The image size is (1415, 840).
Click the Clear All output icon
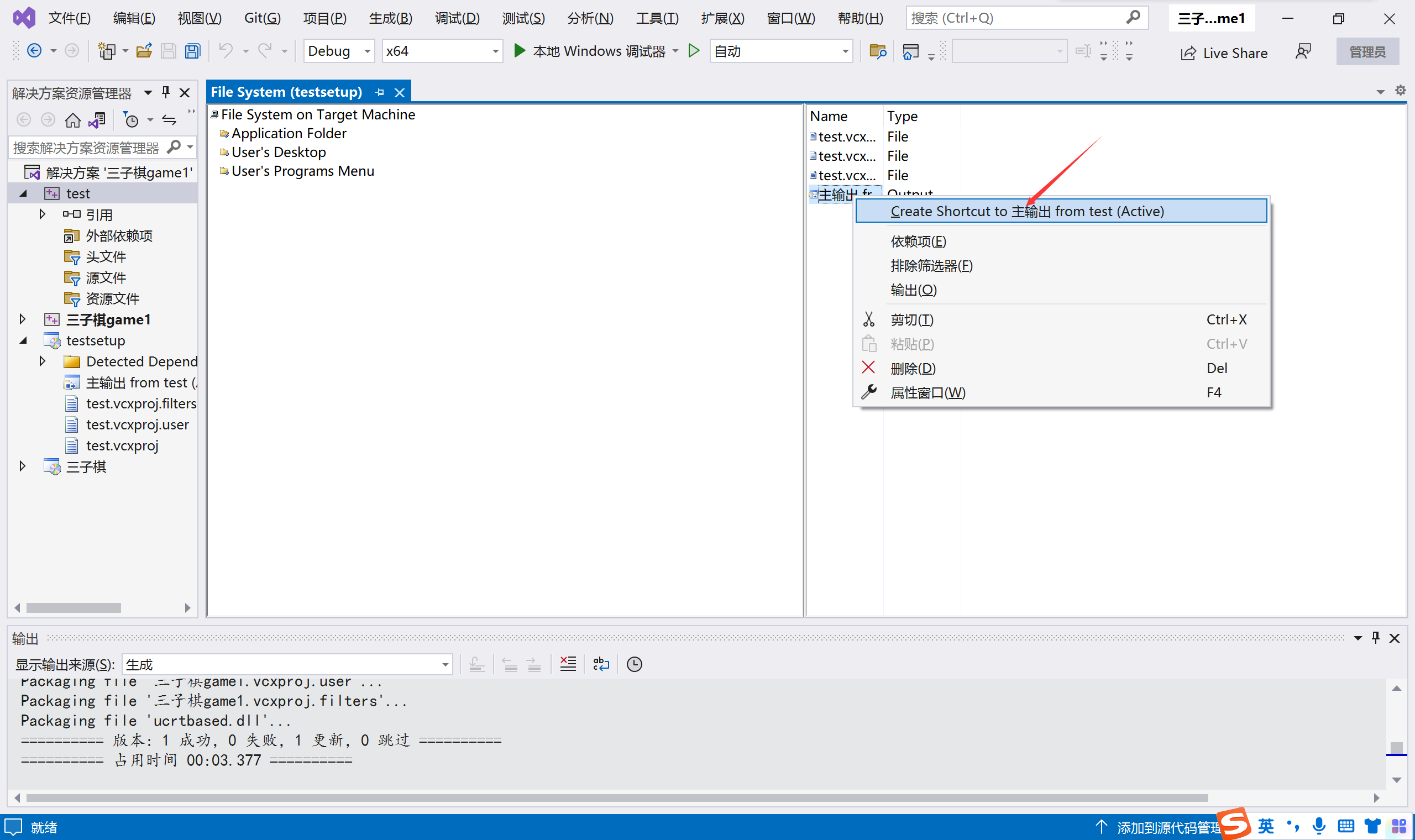(x=568, y=664)
